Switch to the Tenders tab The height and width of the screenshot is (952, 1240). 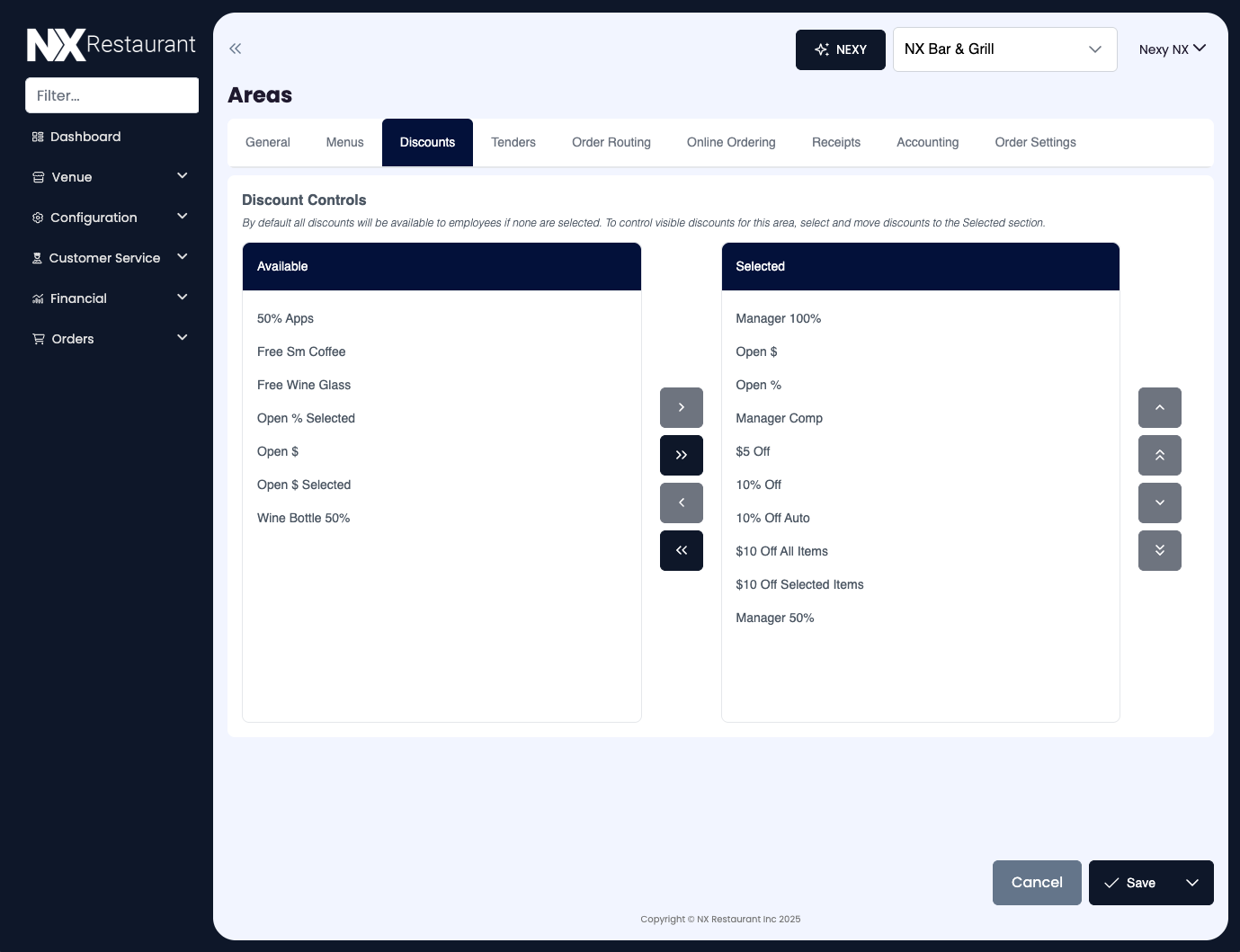pyautogui.click(x=513, y=142)
